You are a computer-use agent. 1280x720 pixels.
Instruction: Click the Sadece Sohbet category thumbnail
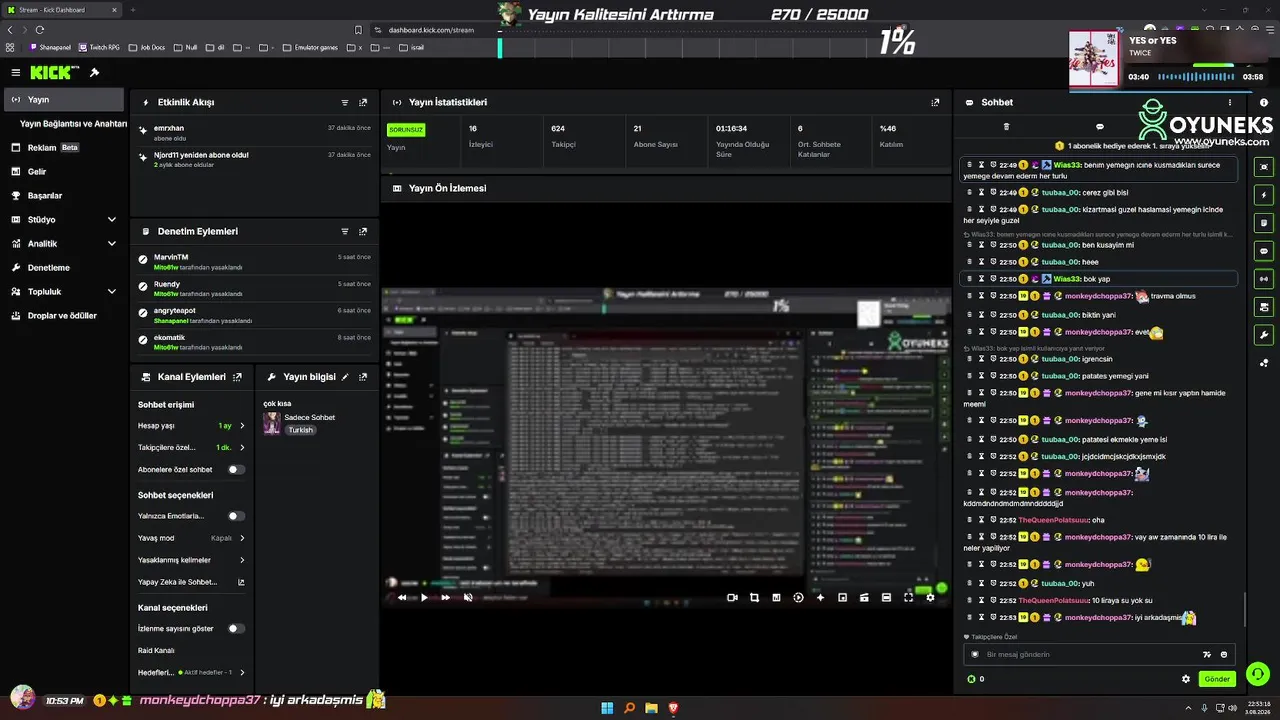[x=271, y=424]
